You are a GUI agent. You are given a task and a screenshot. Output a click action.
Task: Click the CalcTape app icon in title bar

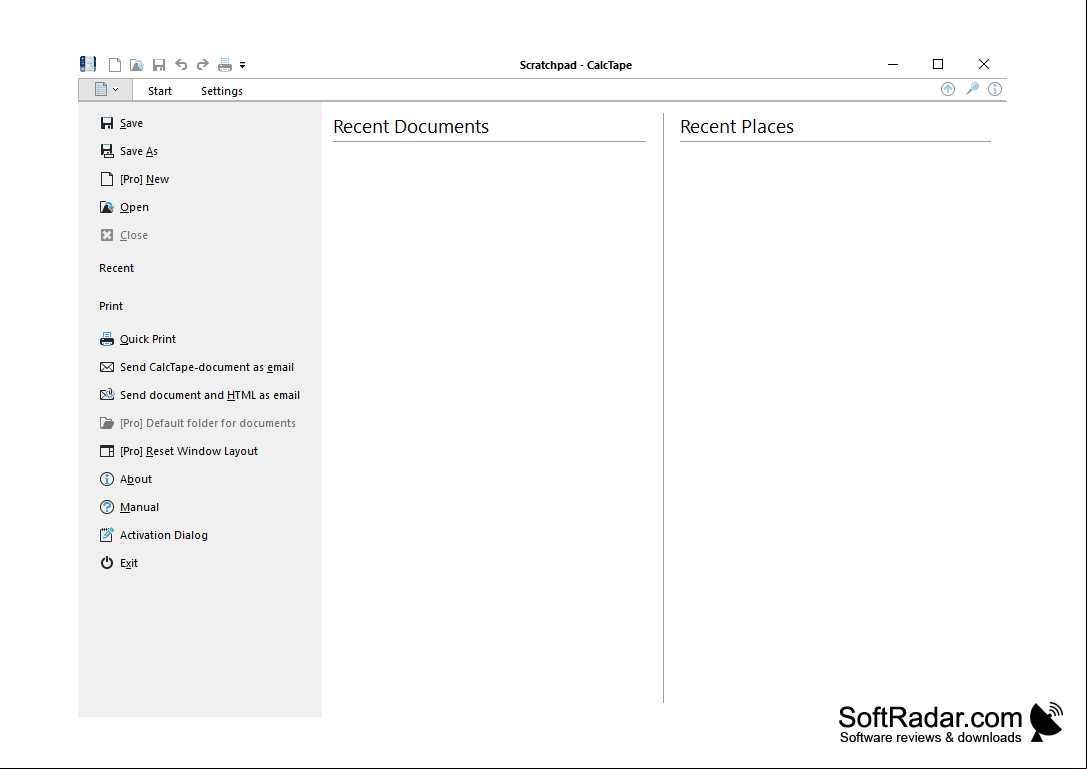point(87,64)
